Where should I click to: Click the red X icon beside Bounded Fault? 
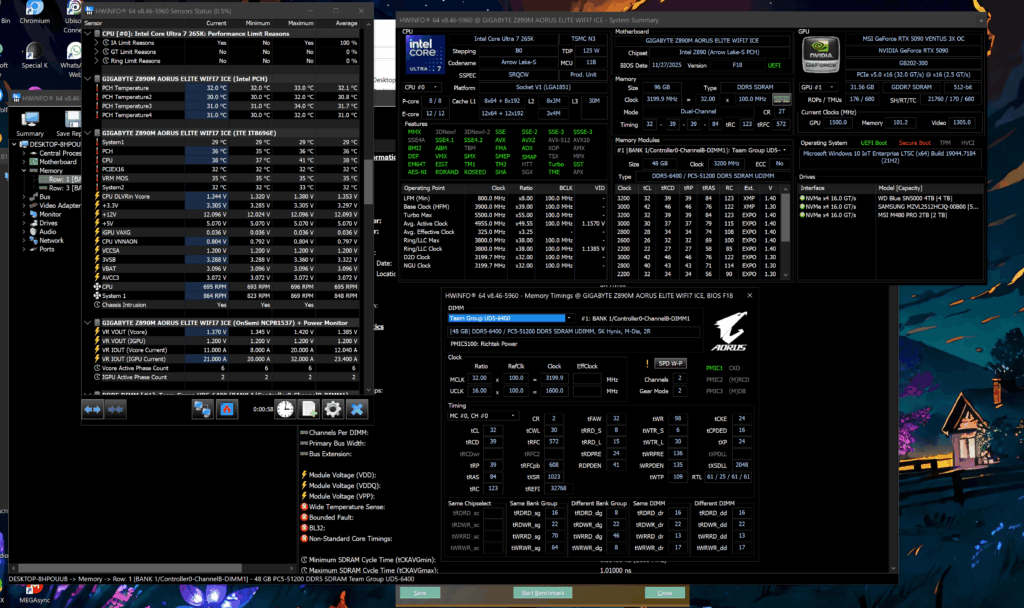coord(304,517)
